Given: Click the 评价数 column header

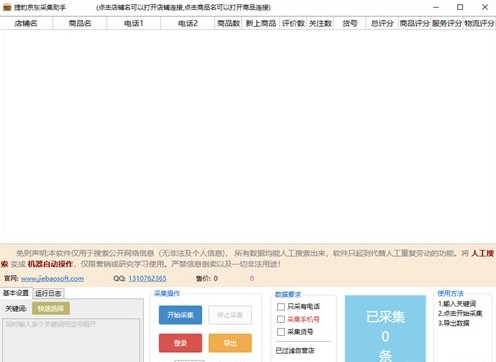Looking at the screenshot, I should tap(293, 23).
